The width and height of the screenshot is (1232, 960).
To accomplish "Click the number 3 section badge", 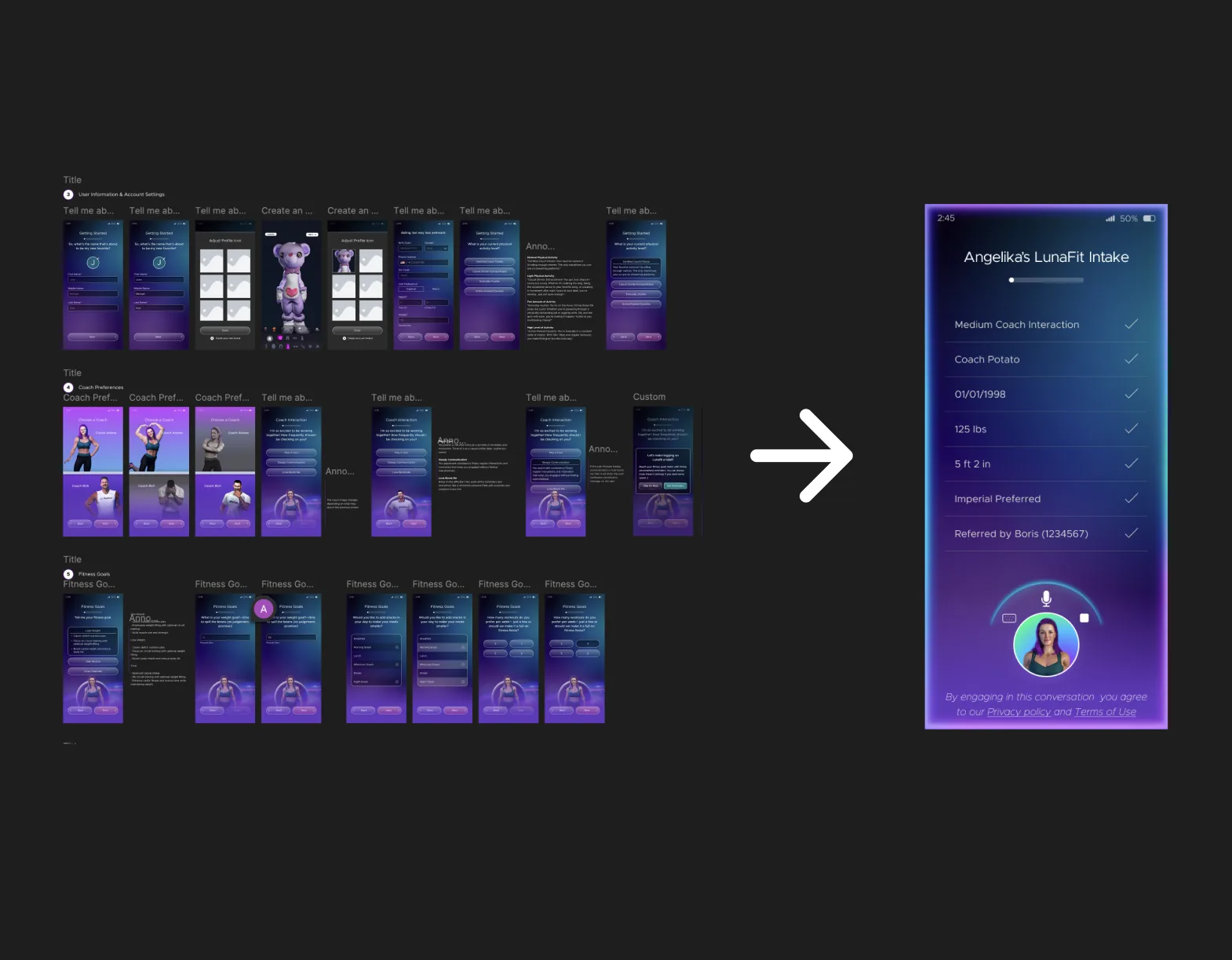I will click(x=68, y=195).
